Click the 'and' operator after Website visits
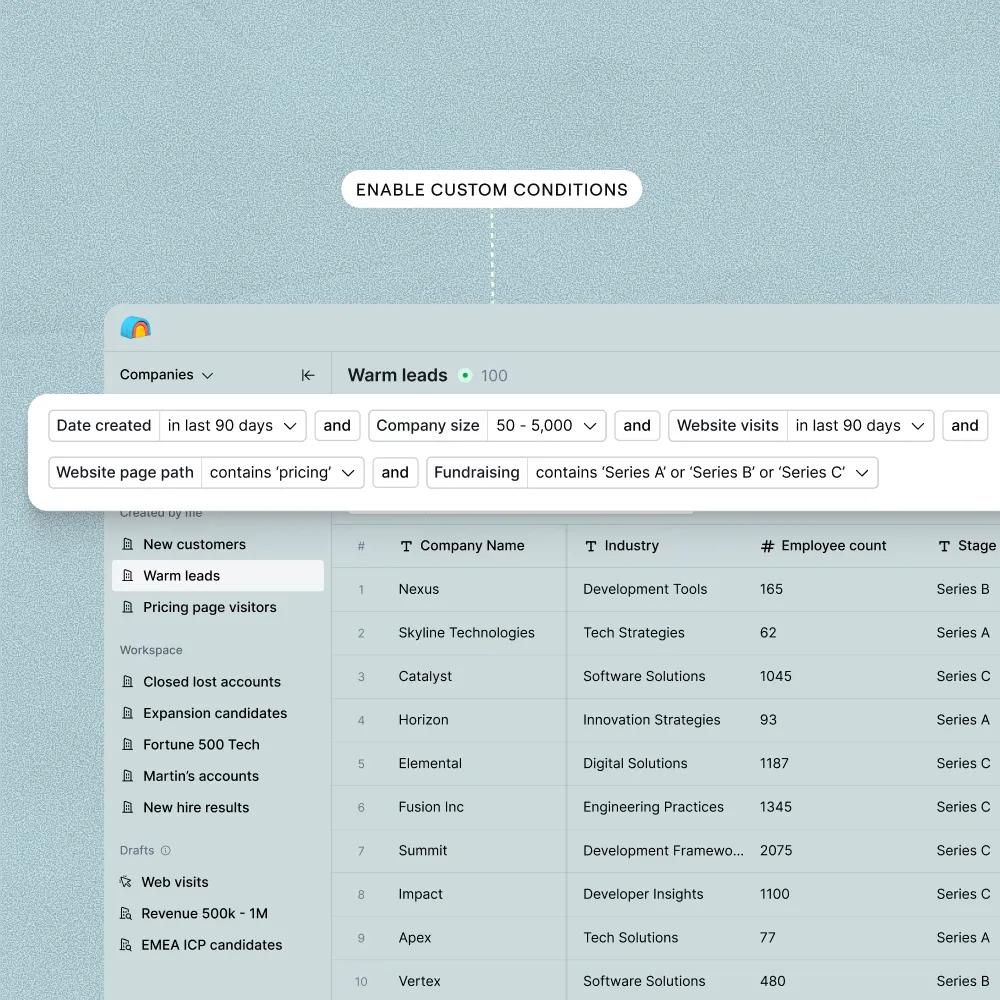This screenshot has width=1000, height=1000. [x=965, y=425]
